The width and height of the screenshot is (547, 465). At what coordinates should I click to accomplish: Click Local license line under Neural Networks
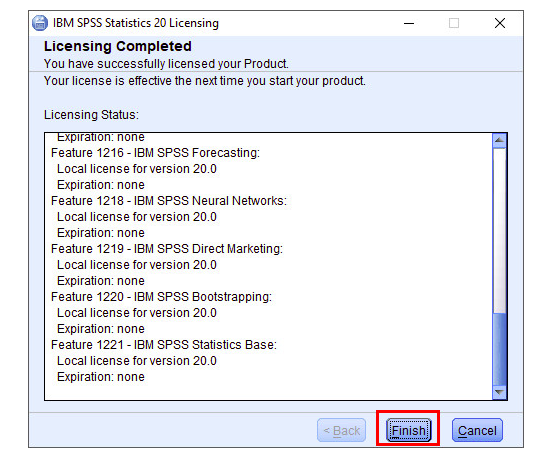point(137,217)
